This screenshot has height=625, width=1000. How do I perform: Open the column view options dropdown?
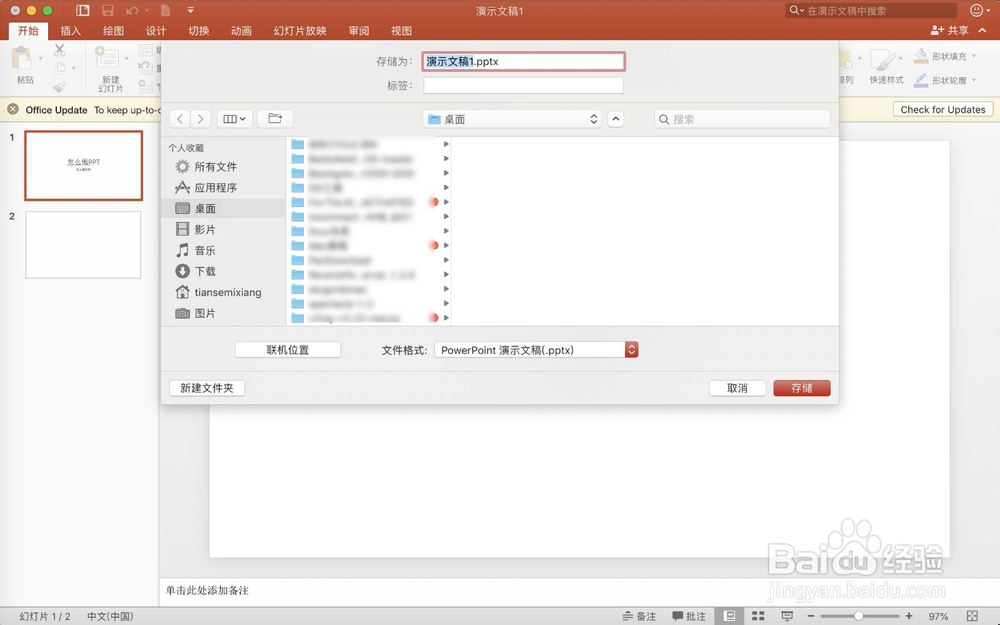[x=234, y=118]
